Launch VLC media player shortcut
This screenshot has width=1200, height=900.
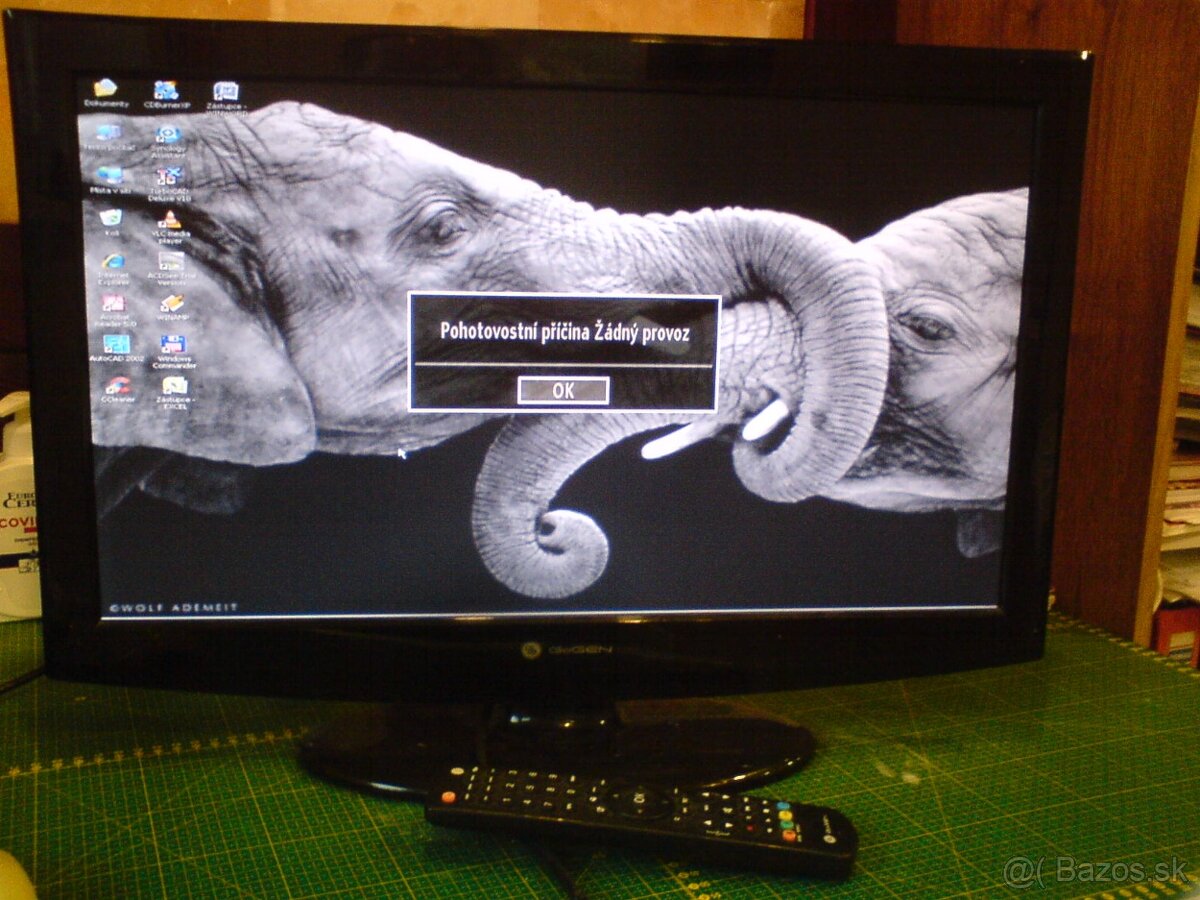pyautogui.click(x=170, y=227)
